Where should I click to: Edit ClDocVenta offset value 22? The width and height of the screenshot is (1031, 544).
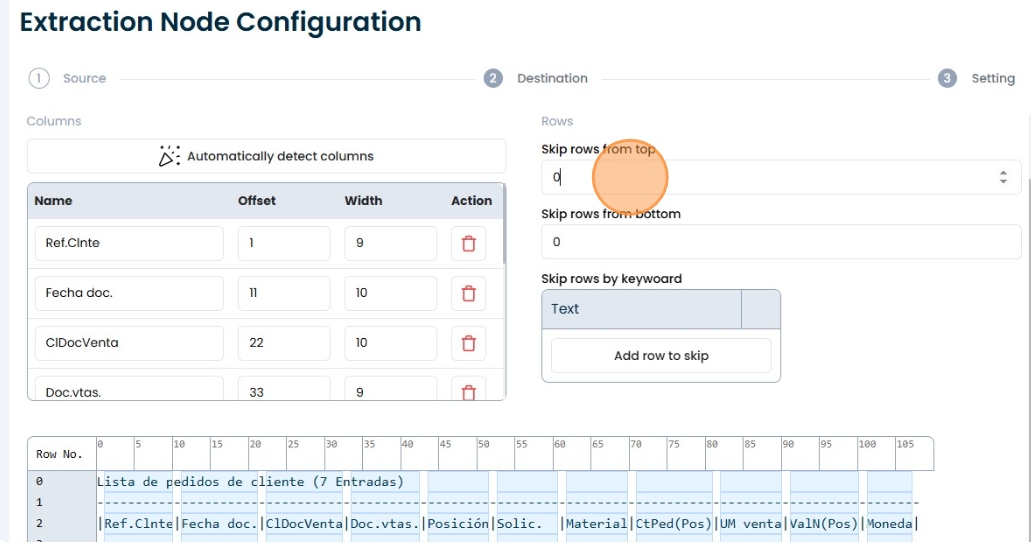(284, 343)
